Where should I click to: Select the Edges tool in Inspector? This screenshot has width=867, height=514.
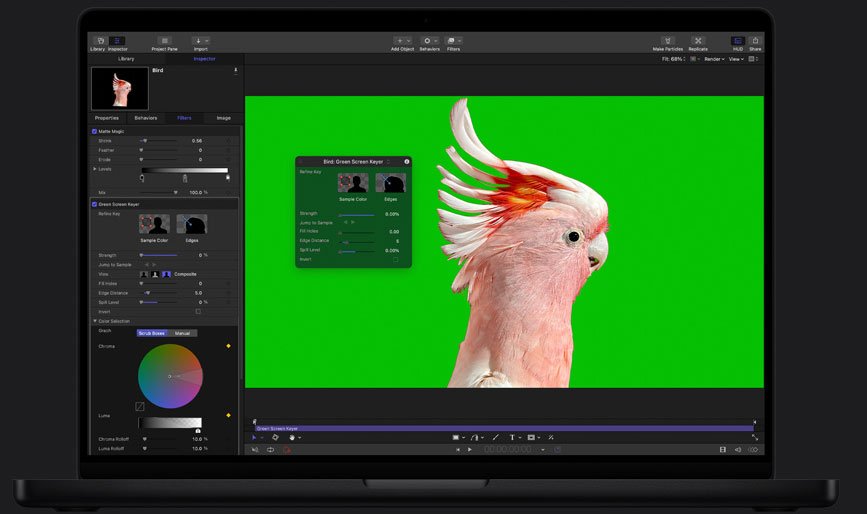coord(192,224)
